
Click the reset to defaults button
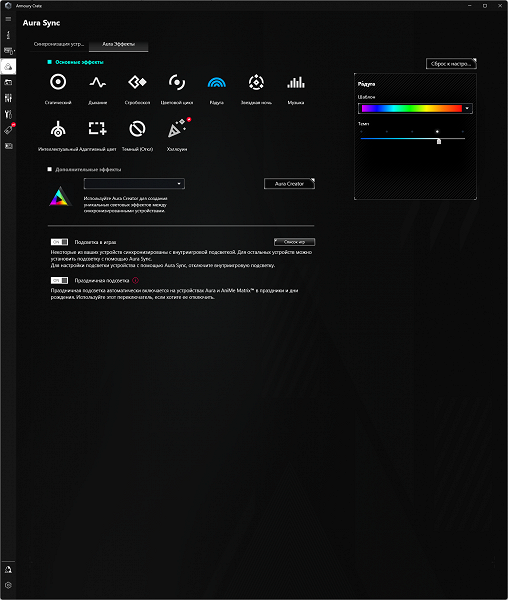tap(451, 64)
